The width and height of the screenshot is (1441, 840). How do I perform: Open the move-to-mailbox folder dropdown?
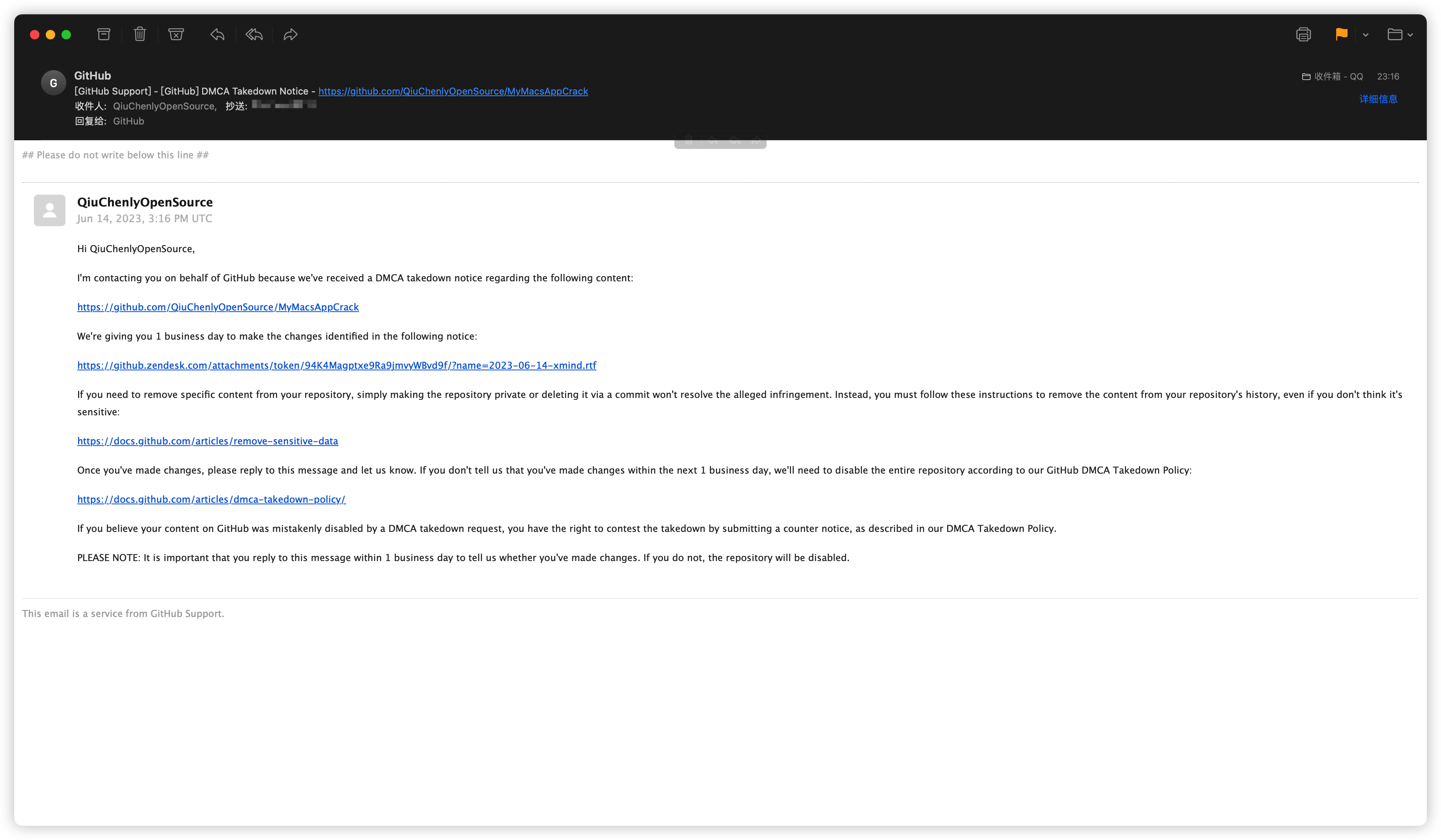click(x=1399, y=34)
